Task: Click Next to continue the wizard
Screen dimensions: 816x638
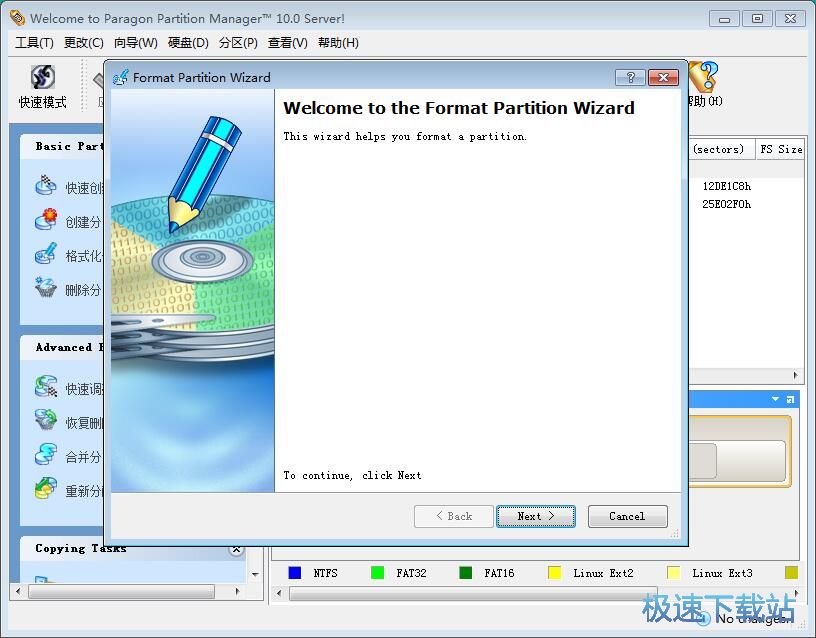Action: pyautogui.click(x=536, y=516)
